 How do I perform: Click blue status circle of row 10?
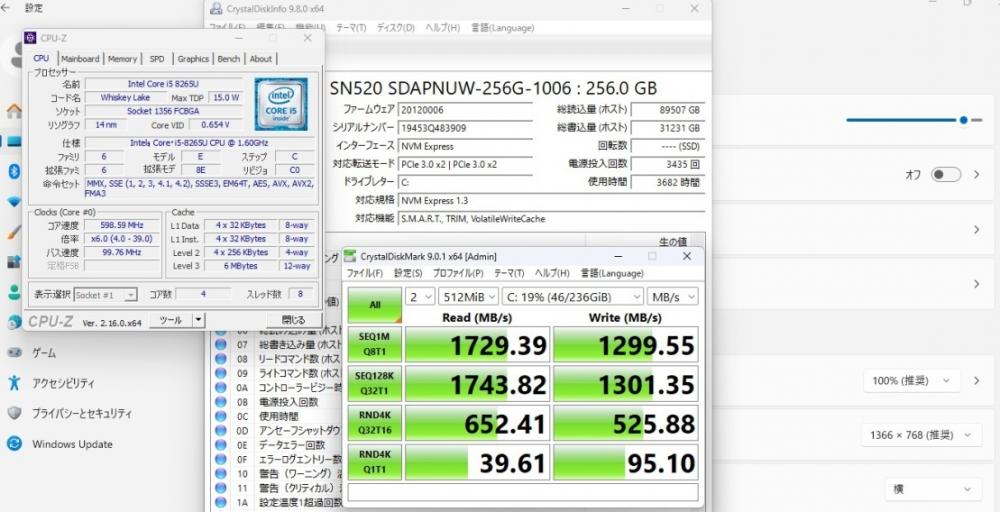point(221,474)
